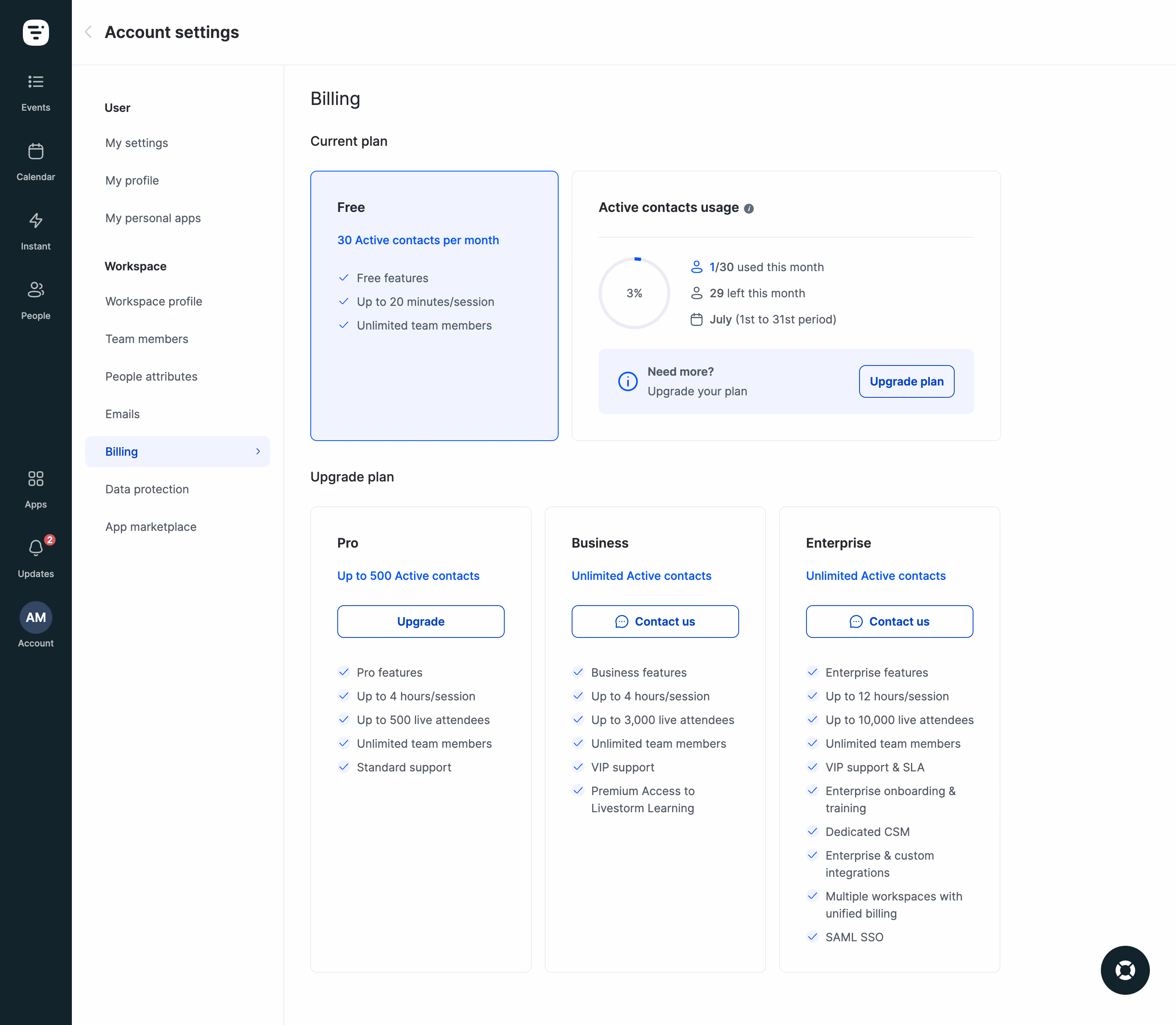Image resolution: width=1176 pixels, height=1025 pixels.
Task: Open Emails settings
Action: 122,414
